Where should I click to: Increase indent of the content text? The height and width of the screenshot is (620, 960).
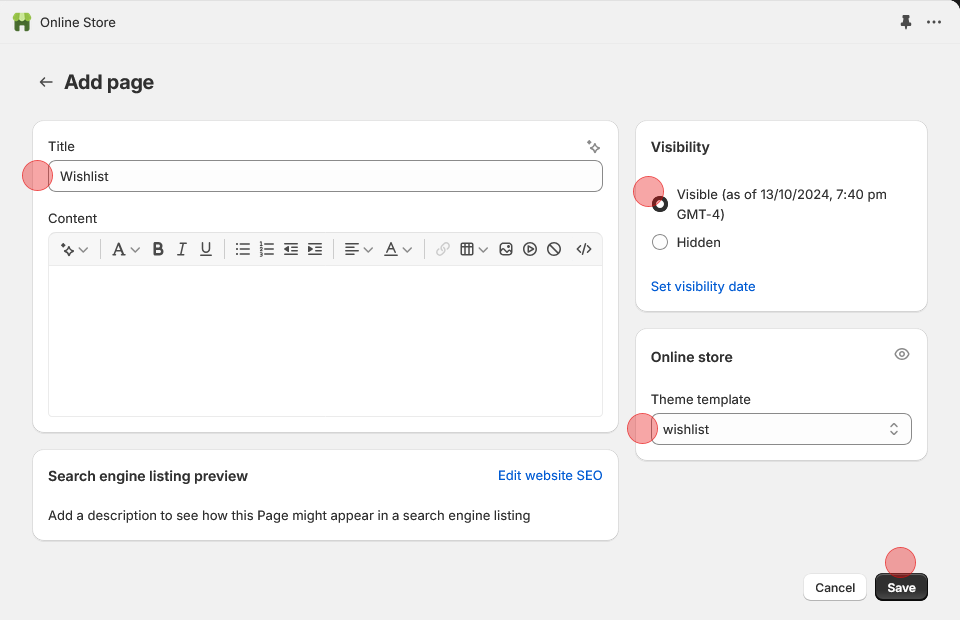pyautogui.click(x=315, y=249)
